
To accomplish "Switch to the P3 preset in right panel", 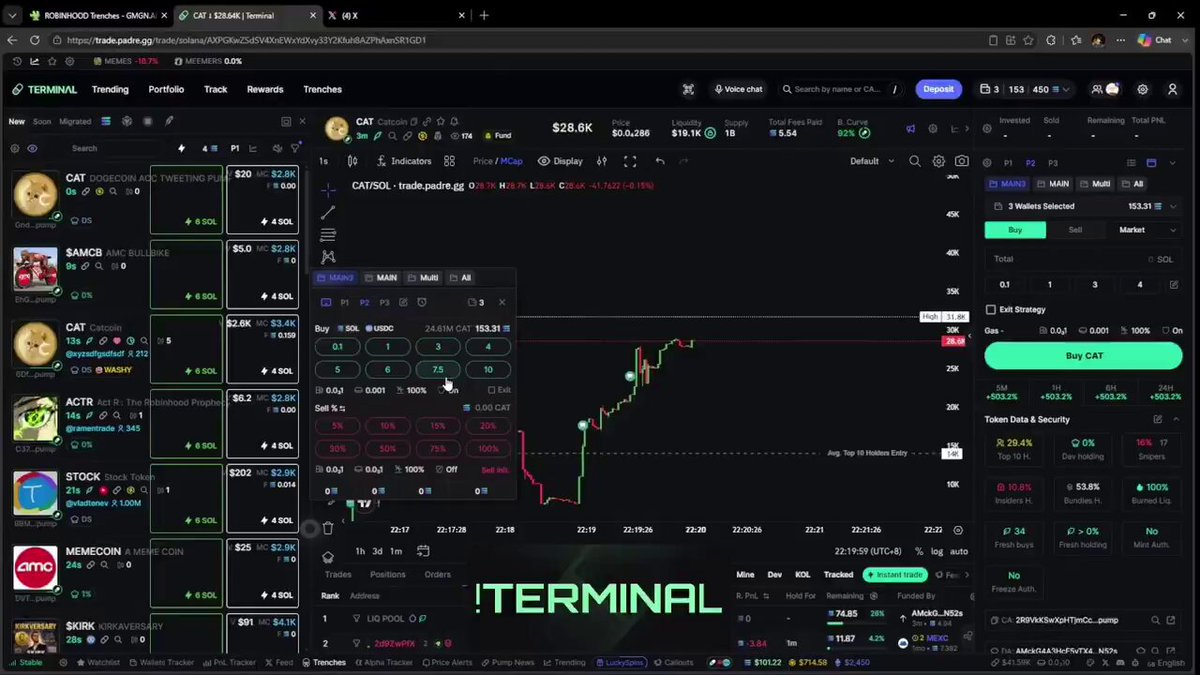I will click(1053, 163).
